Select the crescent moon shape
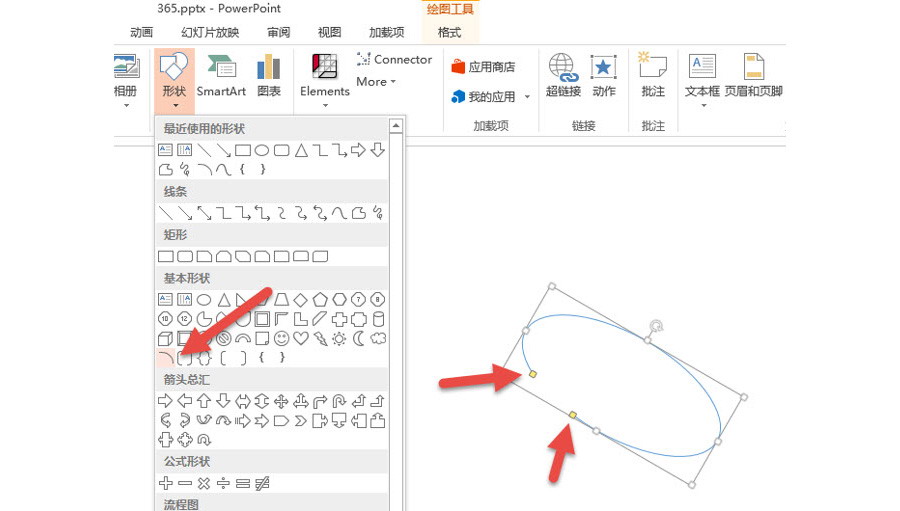This screenshot has height=511, width=900. 358,339
